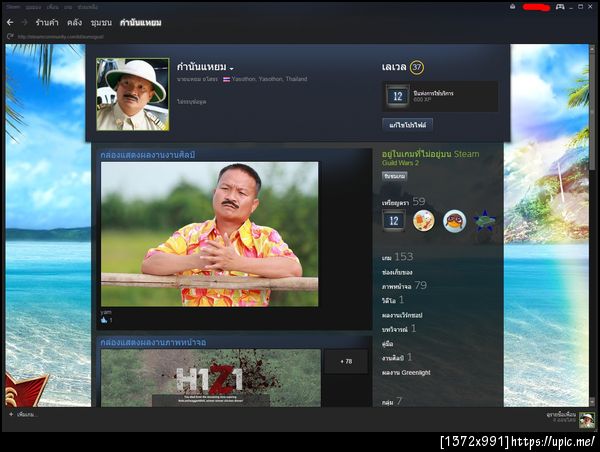Open the videos 1 link

tap(393, 300)
